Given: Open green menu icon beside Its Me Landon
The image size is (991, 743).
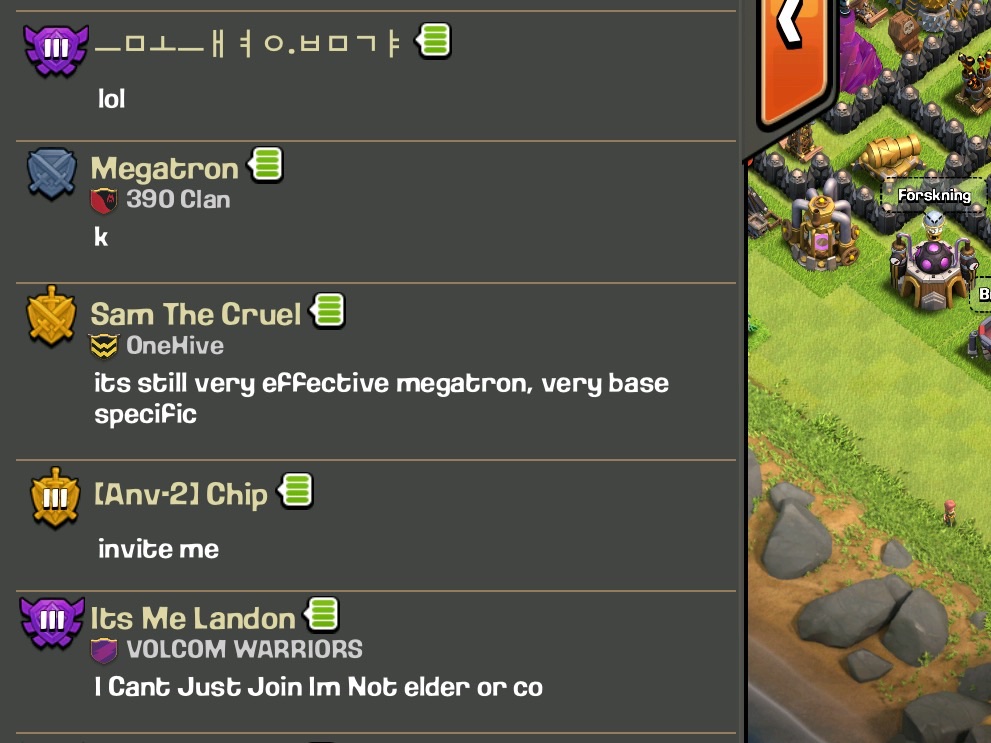Looking at the screenshot, I should (322, 615).
